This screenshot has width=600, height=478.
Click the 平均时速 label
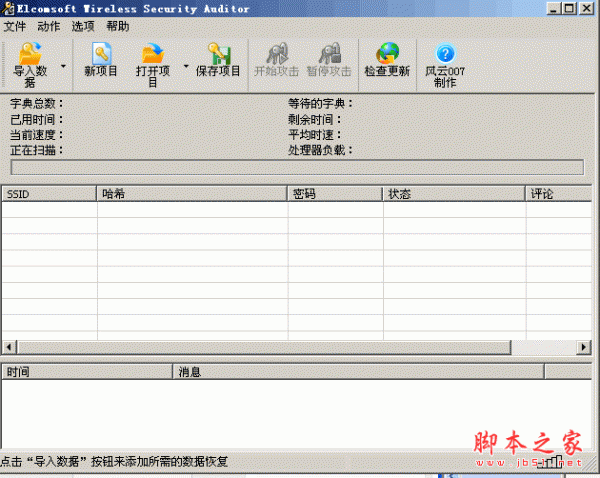tap(315, 135)
